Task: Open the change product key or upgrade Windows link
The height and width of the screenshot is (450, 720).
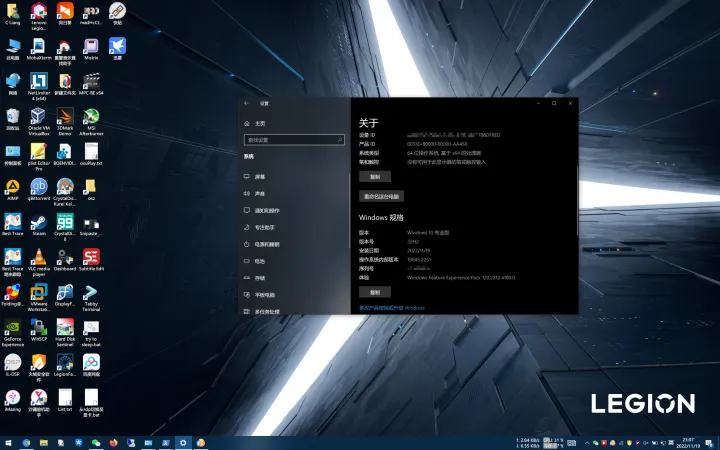Action: pyautogui.click(x=392, y=308)
